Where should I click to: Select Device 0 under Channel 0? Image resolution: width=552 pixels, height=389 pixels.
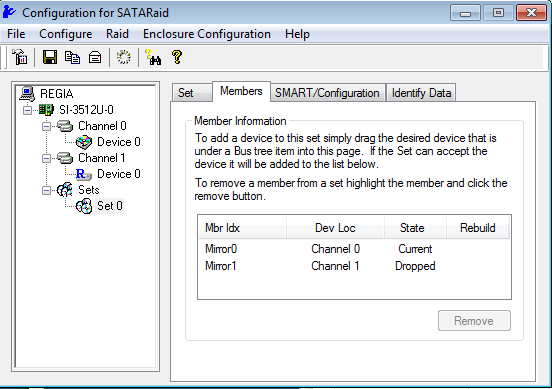(119, 142)
